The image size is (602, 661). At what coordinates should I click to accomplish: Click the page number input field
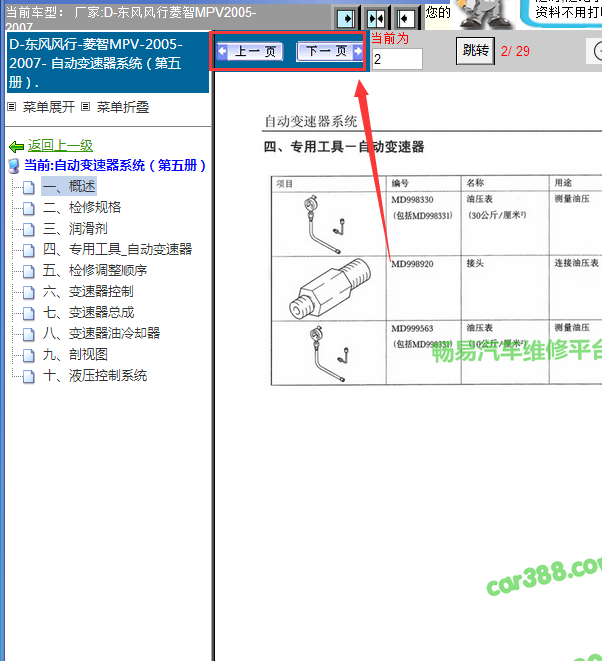point(397,59)
